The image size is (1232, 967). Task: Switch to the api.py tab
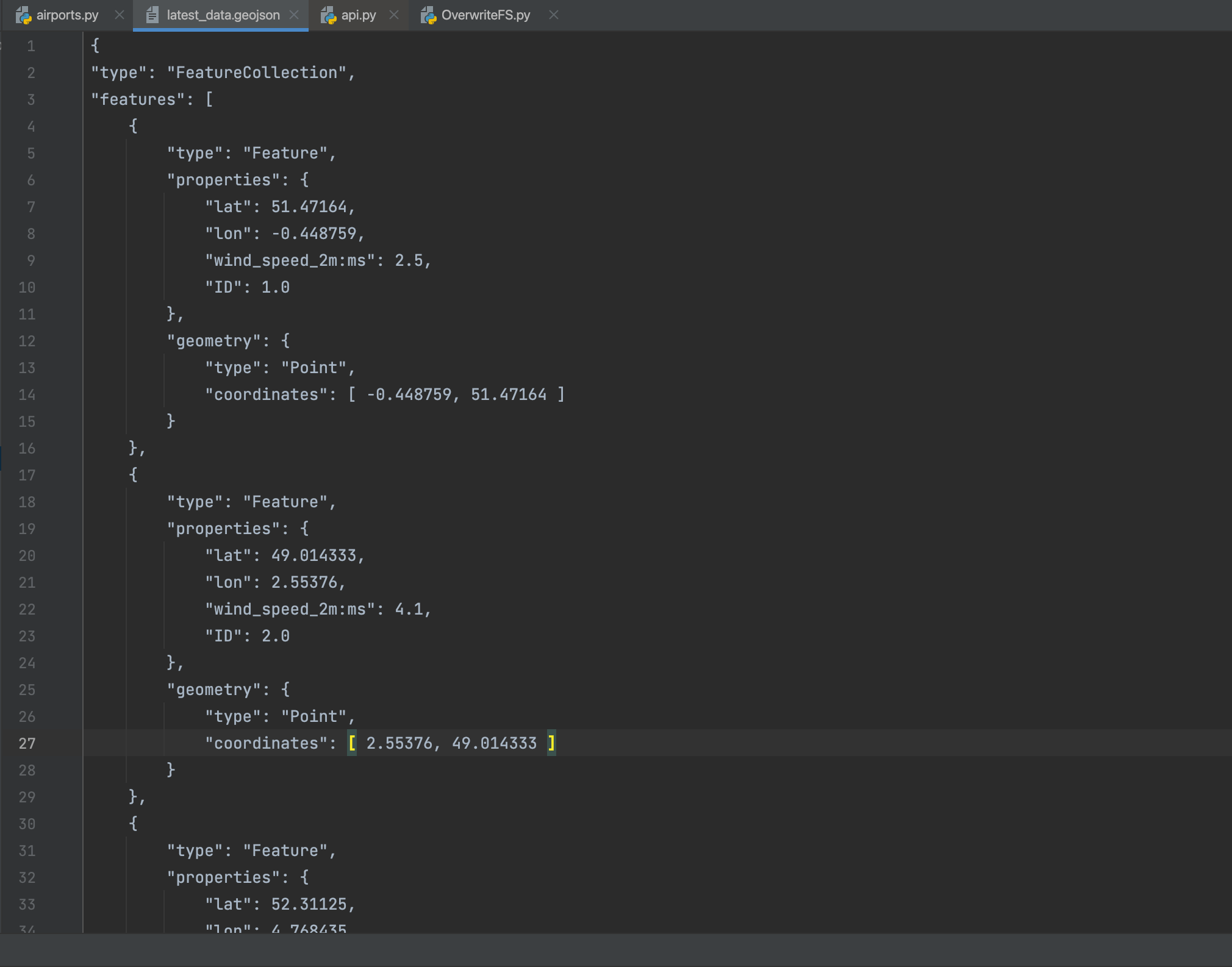(359, 15)
